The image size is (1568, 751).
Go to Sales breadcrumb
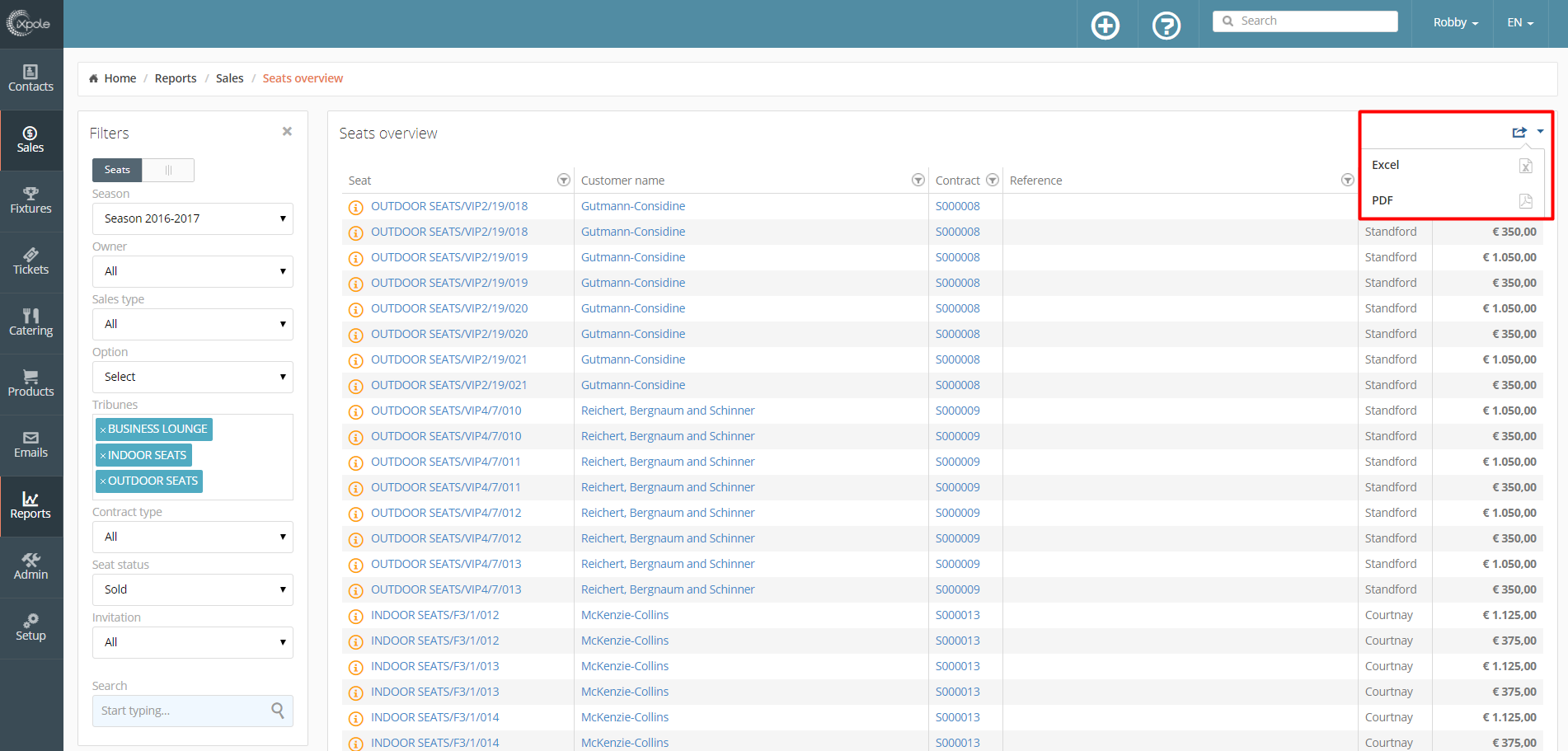[229, 78]
